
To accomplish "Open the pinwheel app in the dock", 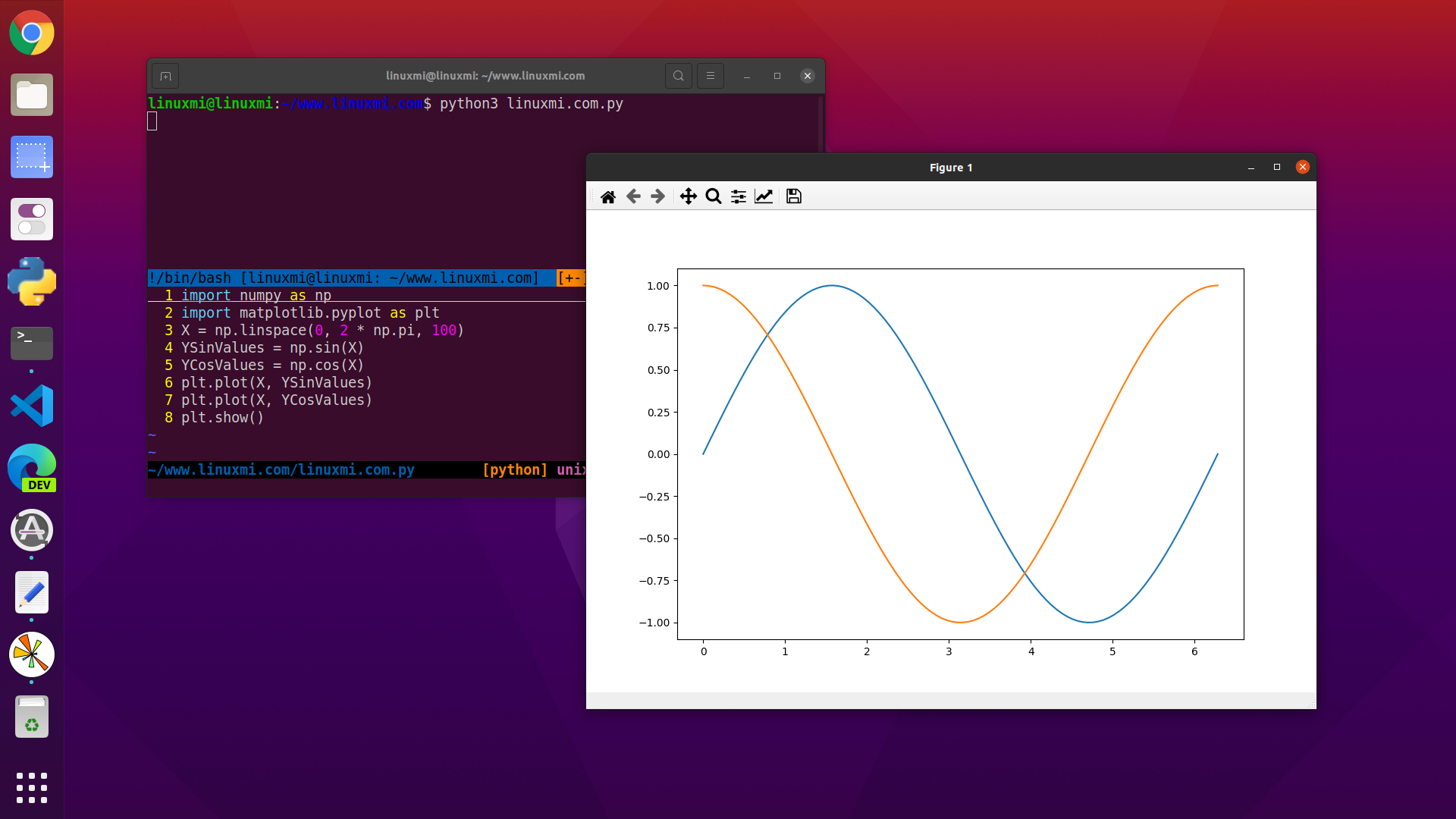I will 32,654.
